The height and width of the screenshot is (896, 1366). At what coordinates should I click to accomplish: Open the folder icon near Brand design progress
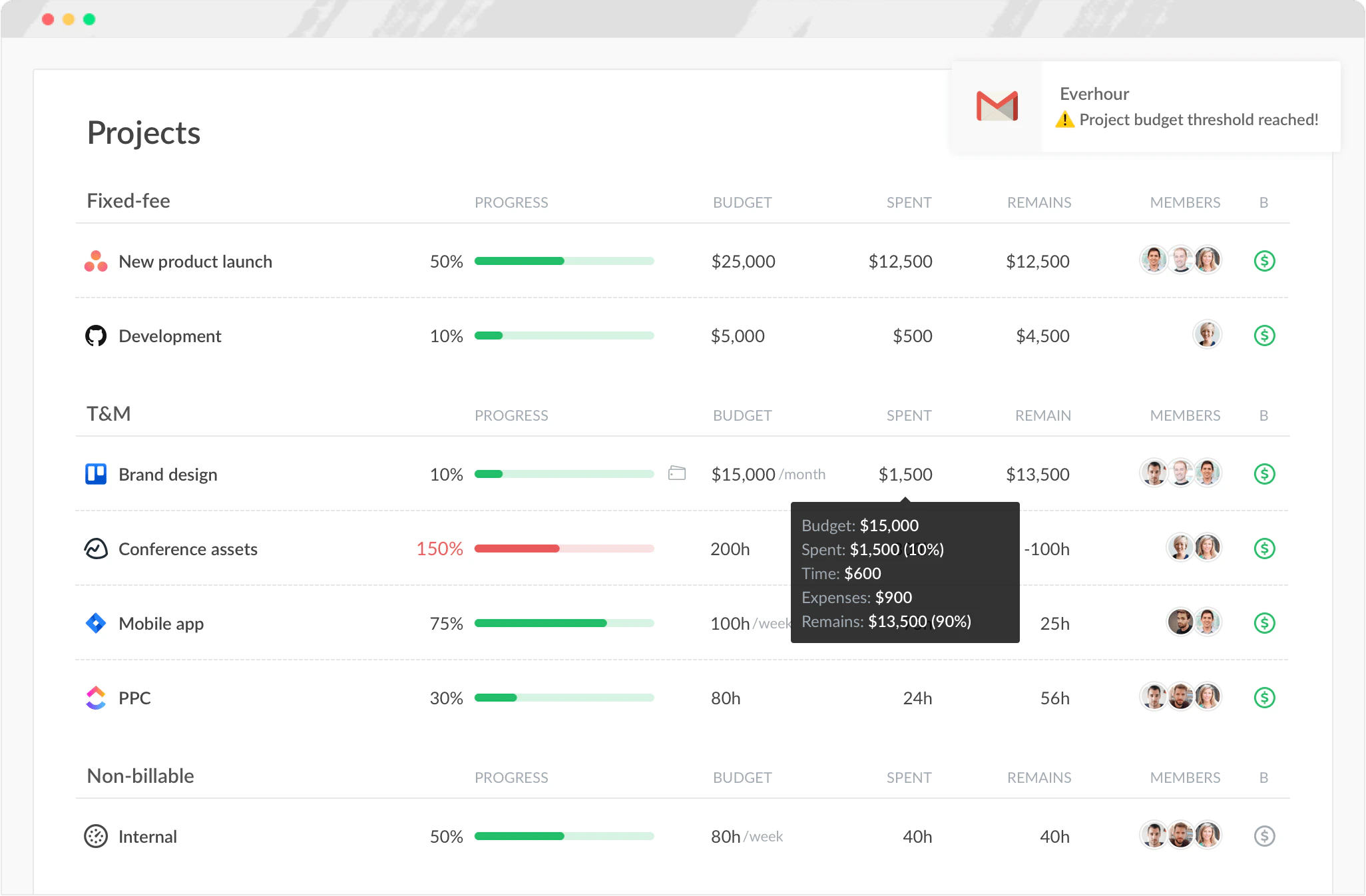677,473
